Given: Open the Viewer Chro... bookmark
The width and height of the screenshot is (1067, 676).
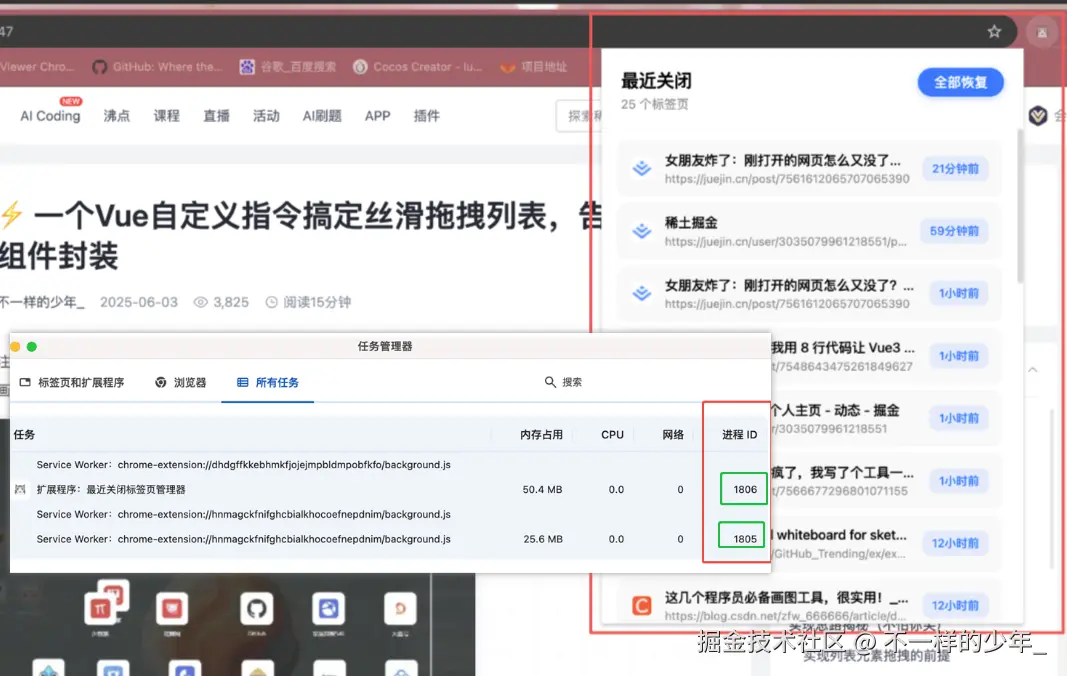Looking at the screenshot, I should point(37,67).
